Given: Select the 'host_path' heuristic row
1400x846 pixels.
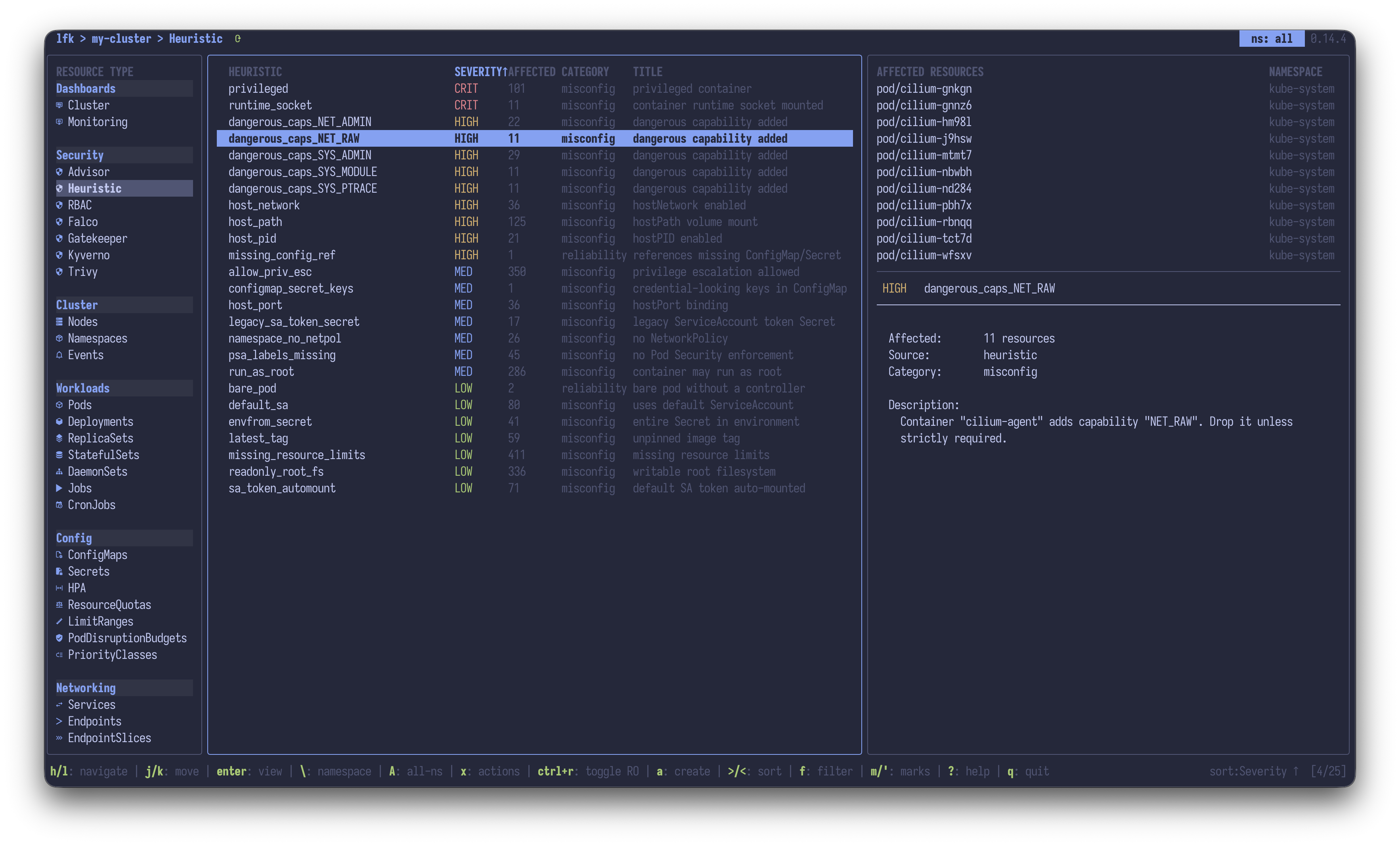Looking at the screenshot, I should point(535,222).
